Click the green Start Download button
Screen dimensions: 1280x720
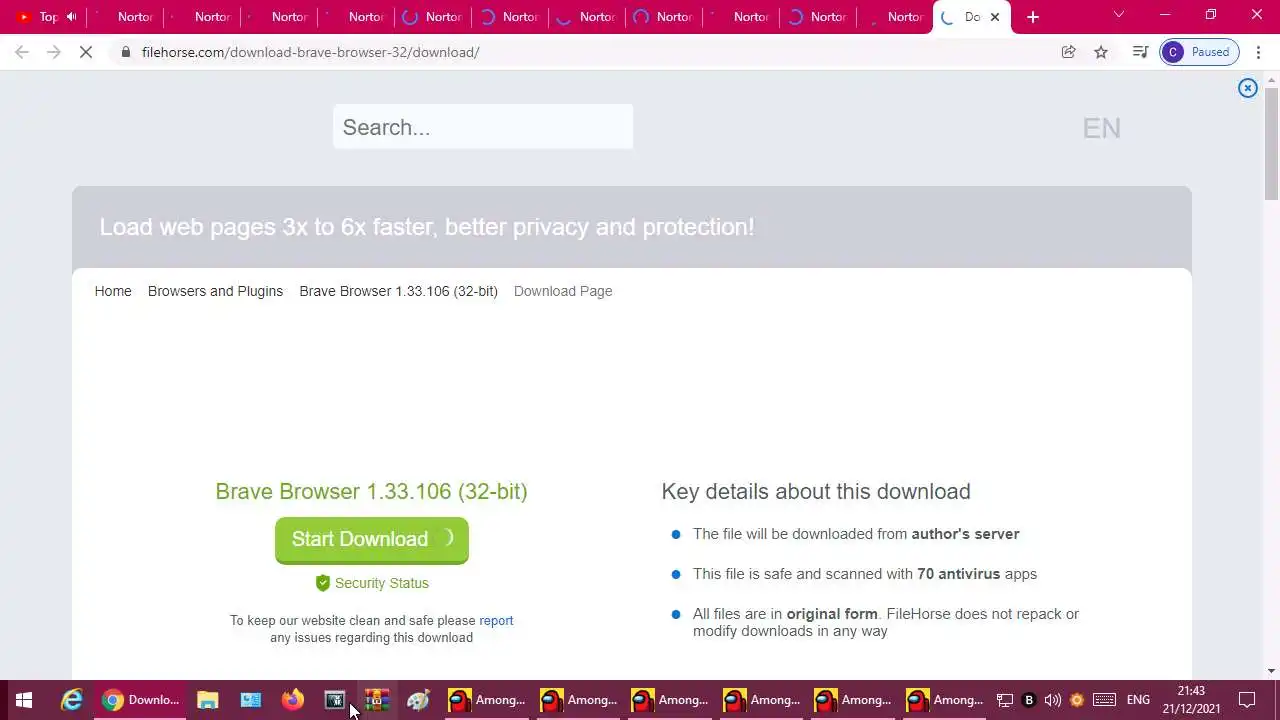(x=372, y=540)
